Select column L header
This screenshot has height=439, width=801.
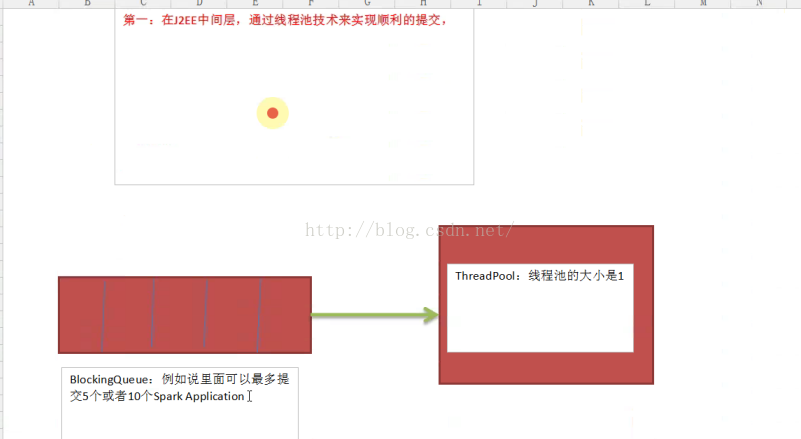click(x=647, y=4)
